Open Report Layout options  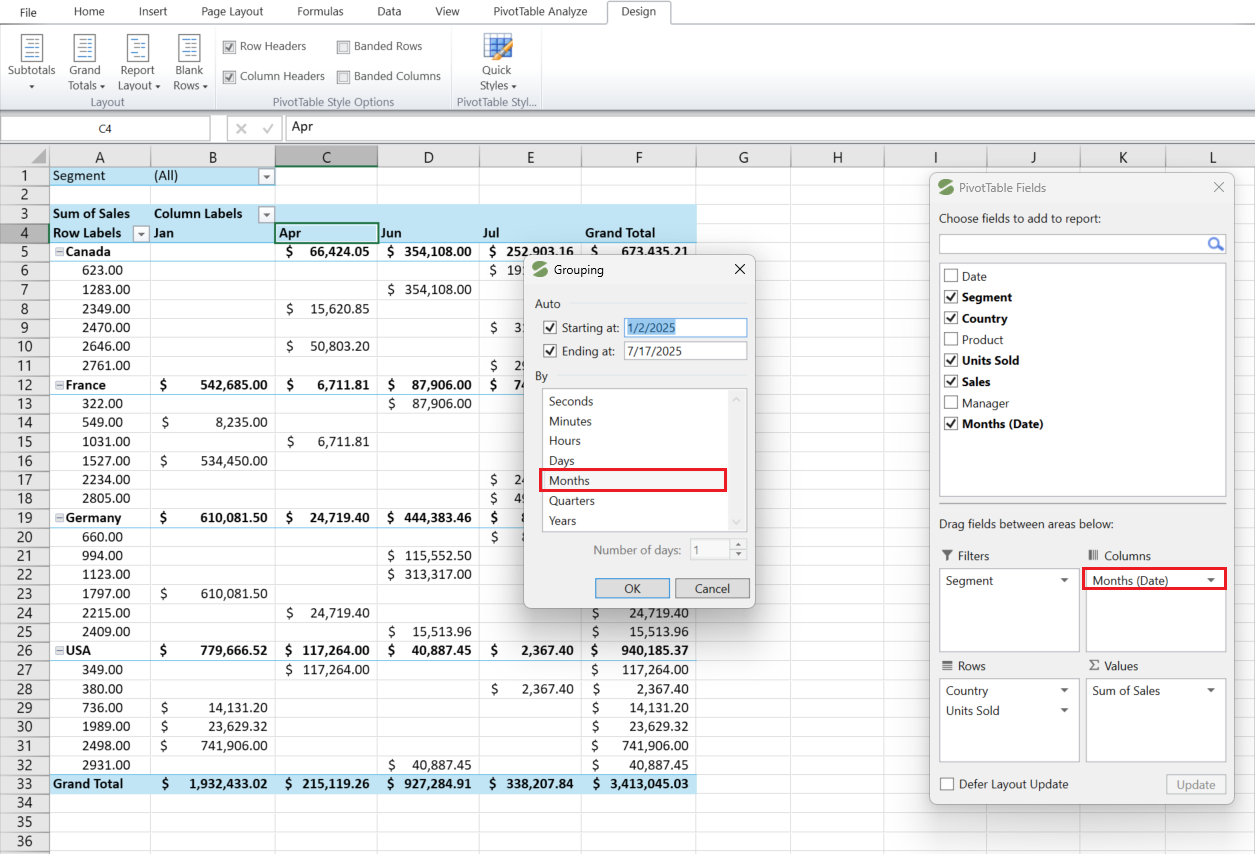pyautogui.click(x=138, y=62)
